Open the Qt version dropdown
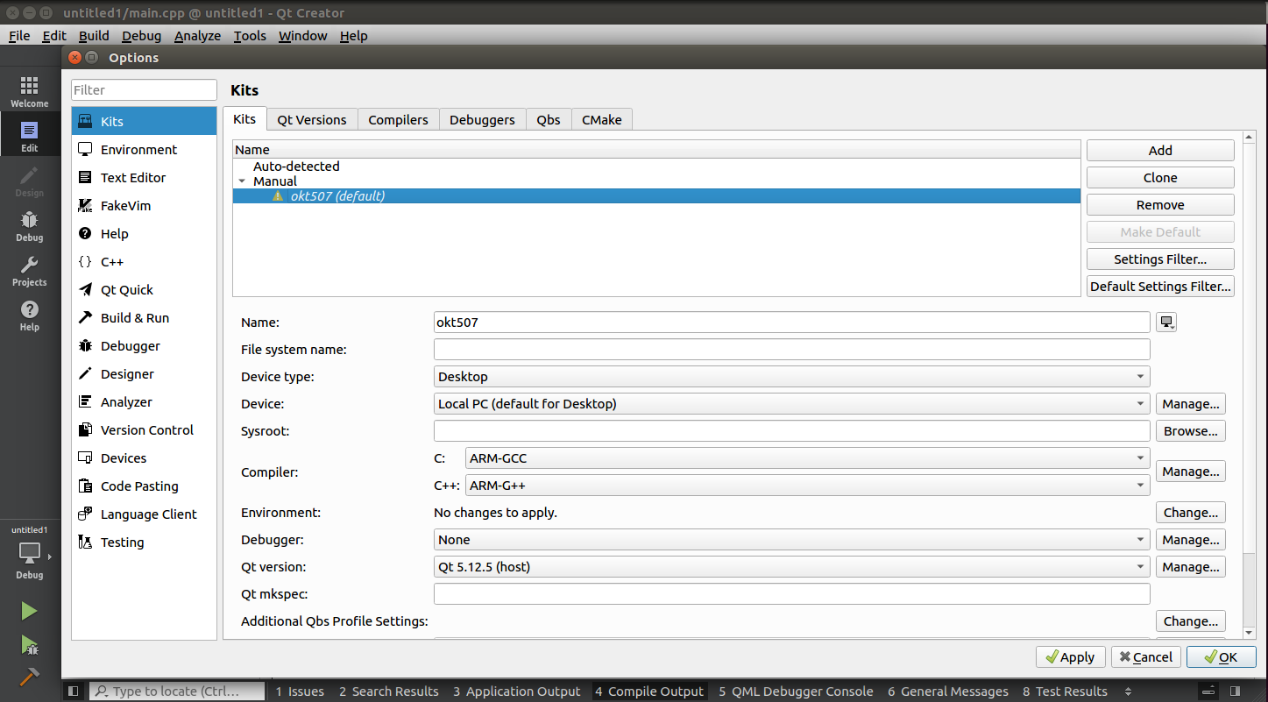 (791, 567)
